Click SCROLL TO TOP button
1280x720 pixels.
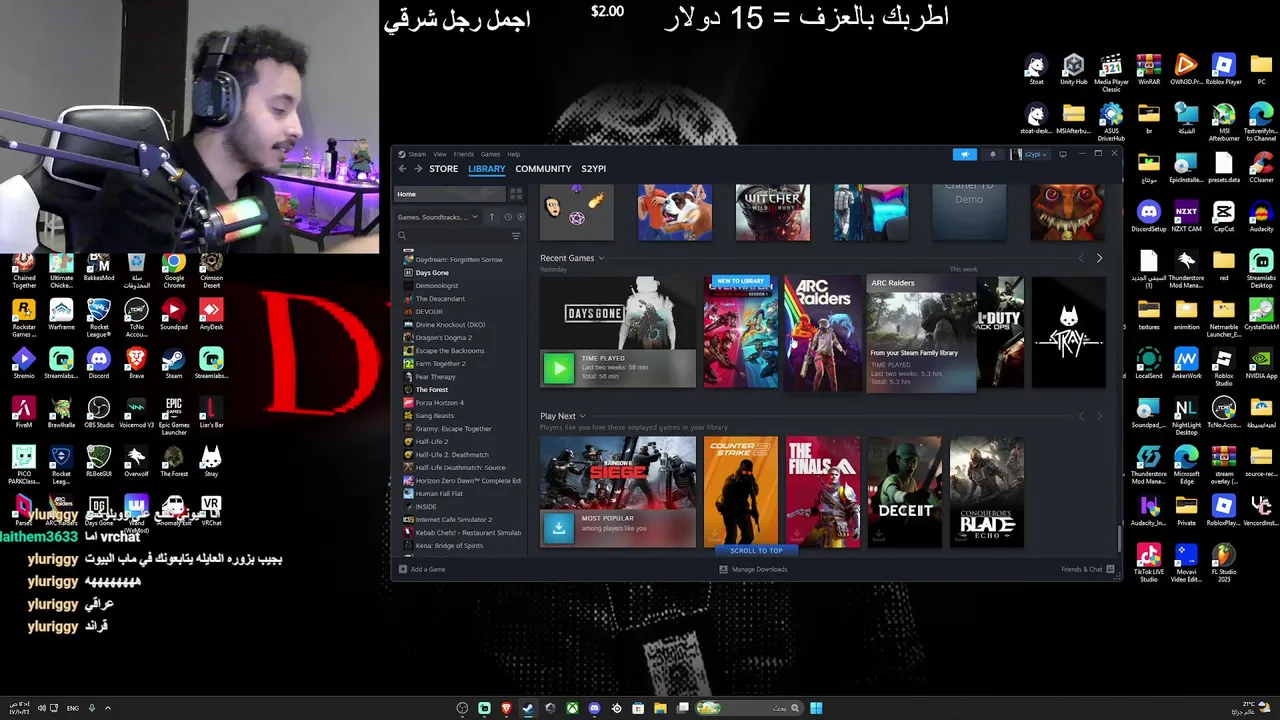click(756, 550)
